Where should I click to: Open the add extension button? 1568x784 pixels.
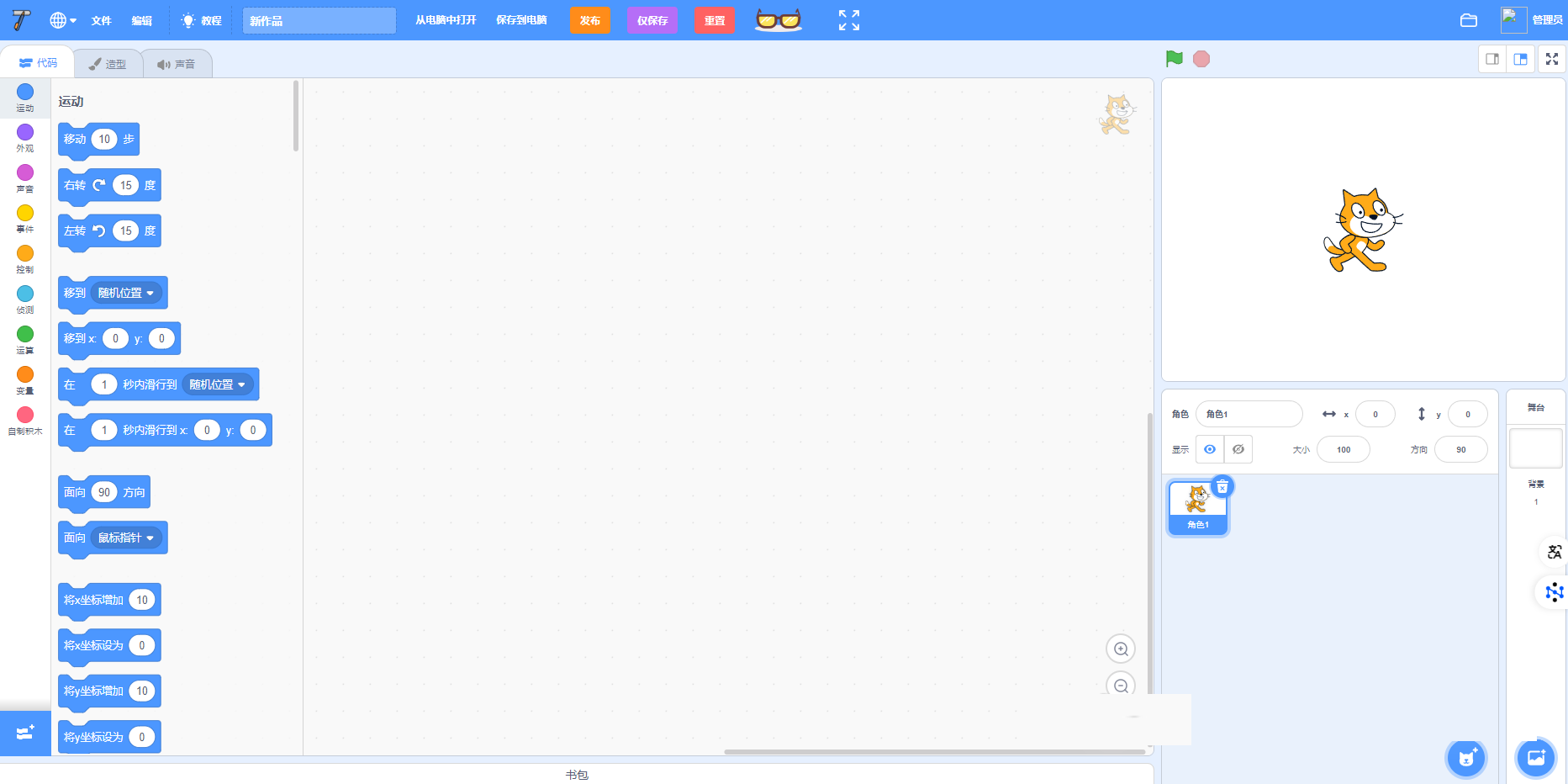tap(25, 733)
